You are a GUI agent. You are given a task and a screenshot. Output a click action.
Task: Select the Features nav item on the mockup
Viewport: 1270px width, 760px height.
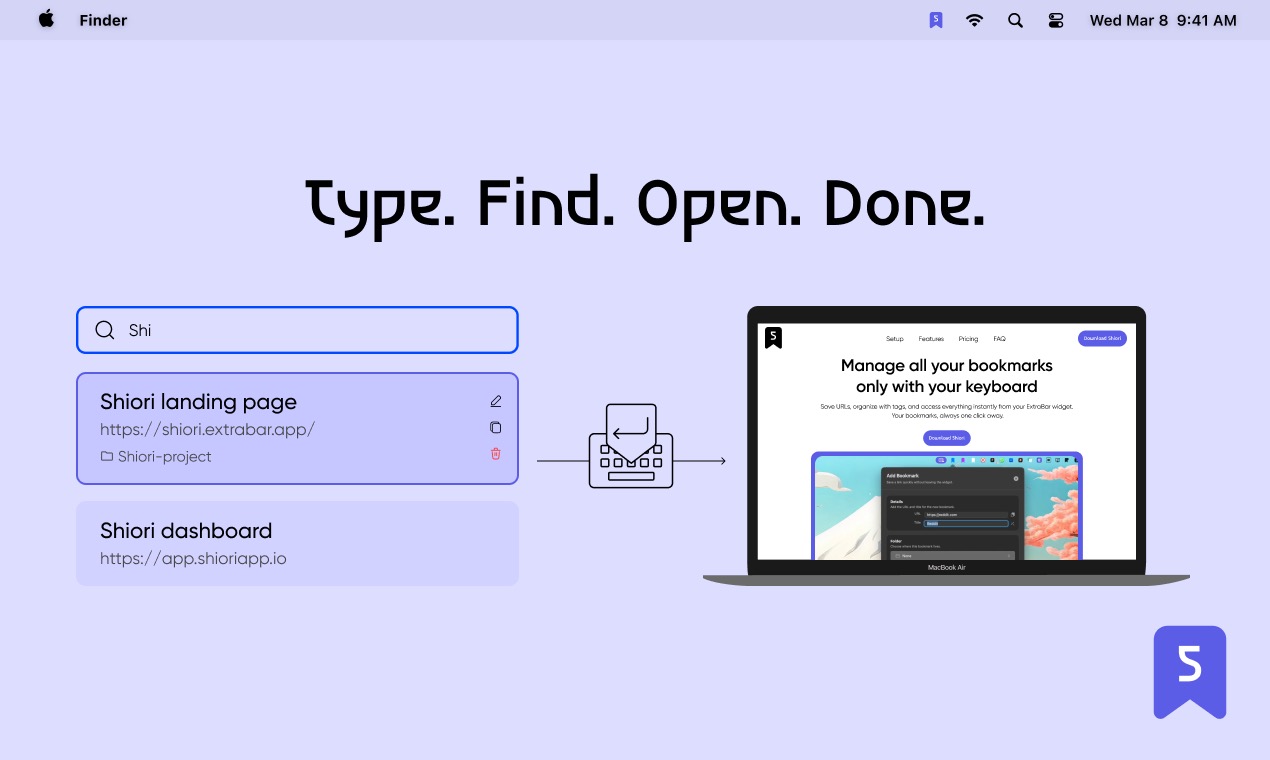click(x=931, y=338)
